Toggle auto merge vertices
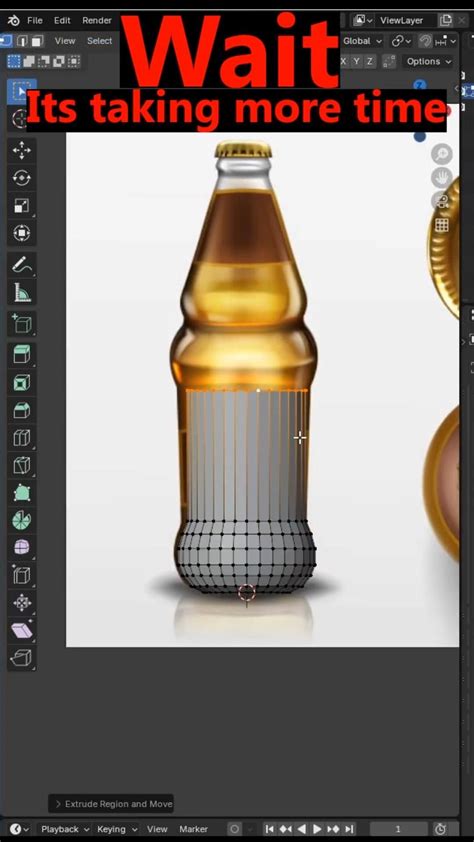 [389, 61]
